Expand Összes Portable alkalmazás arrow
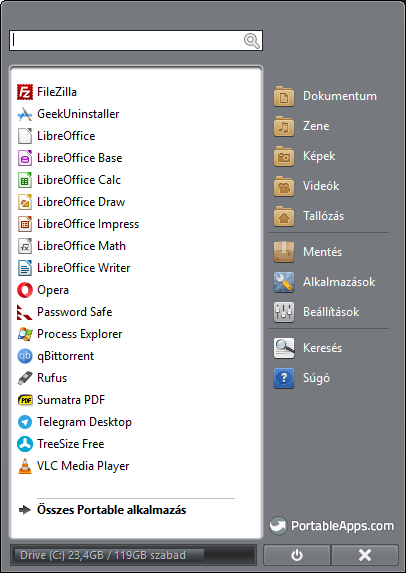The height and width of the screenshot is (573, 406). (x=24, y=510)
